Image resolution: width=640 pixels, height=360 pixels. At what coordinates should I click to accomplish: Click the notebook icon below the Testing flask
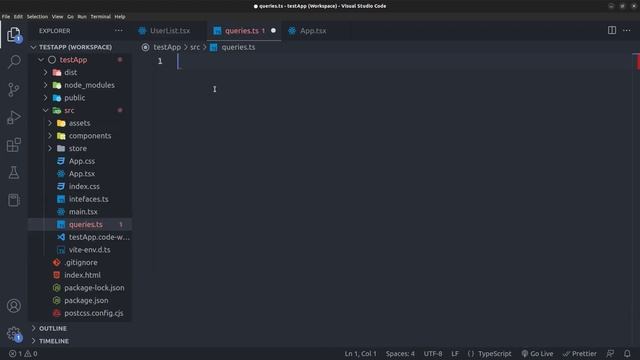[14, 200]
